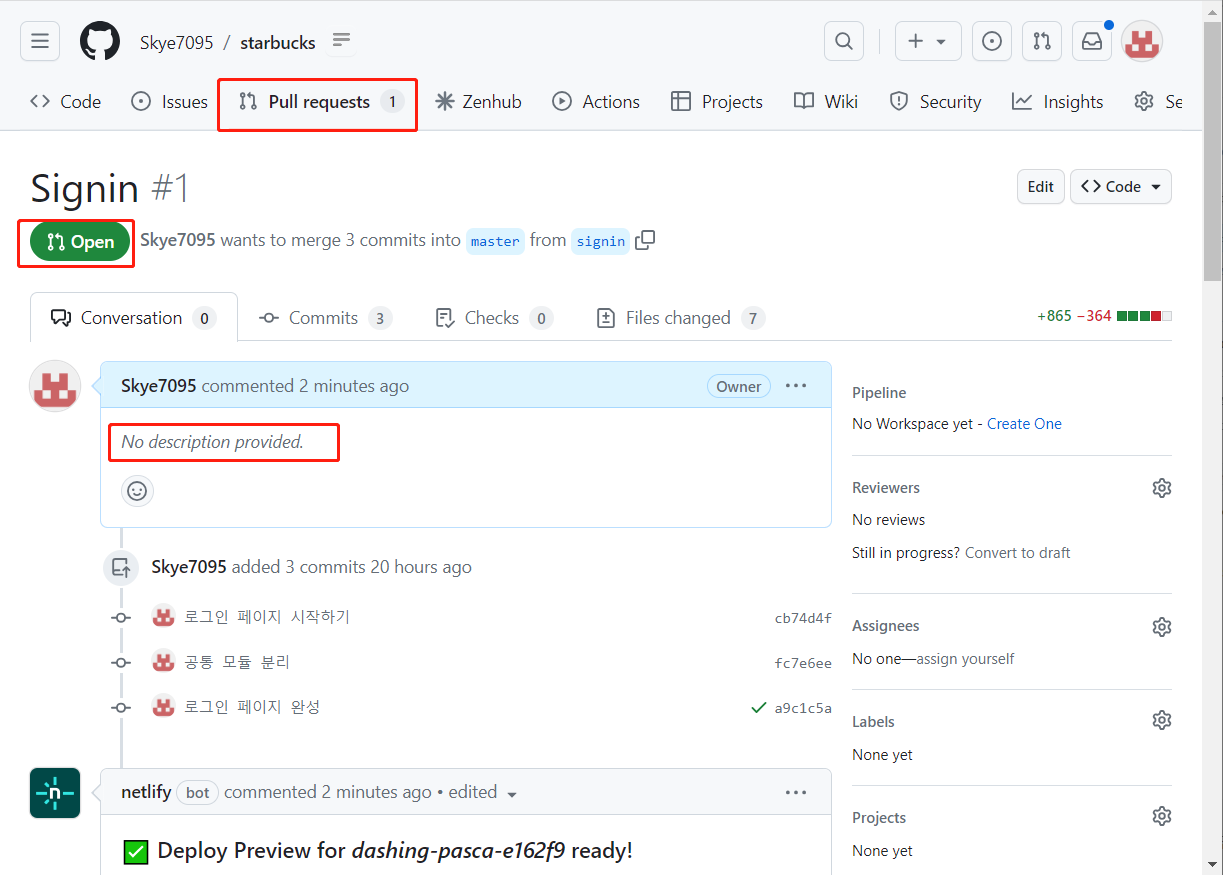The image size is (1223, 875).
Task: Open the Code repository tab
Action: click(65, 102)
